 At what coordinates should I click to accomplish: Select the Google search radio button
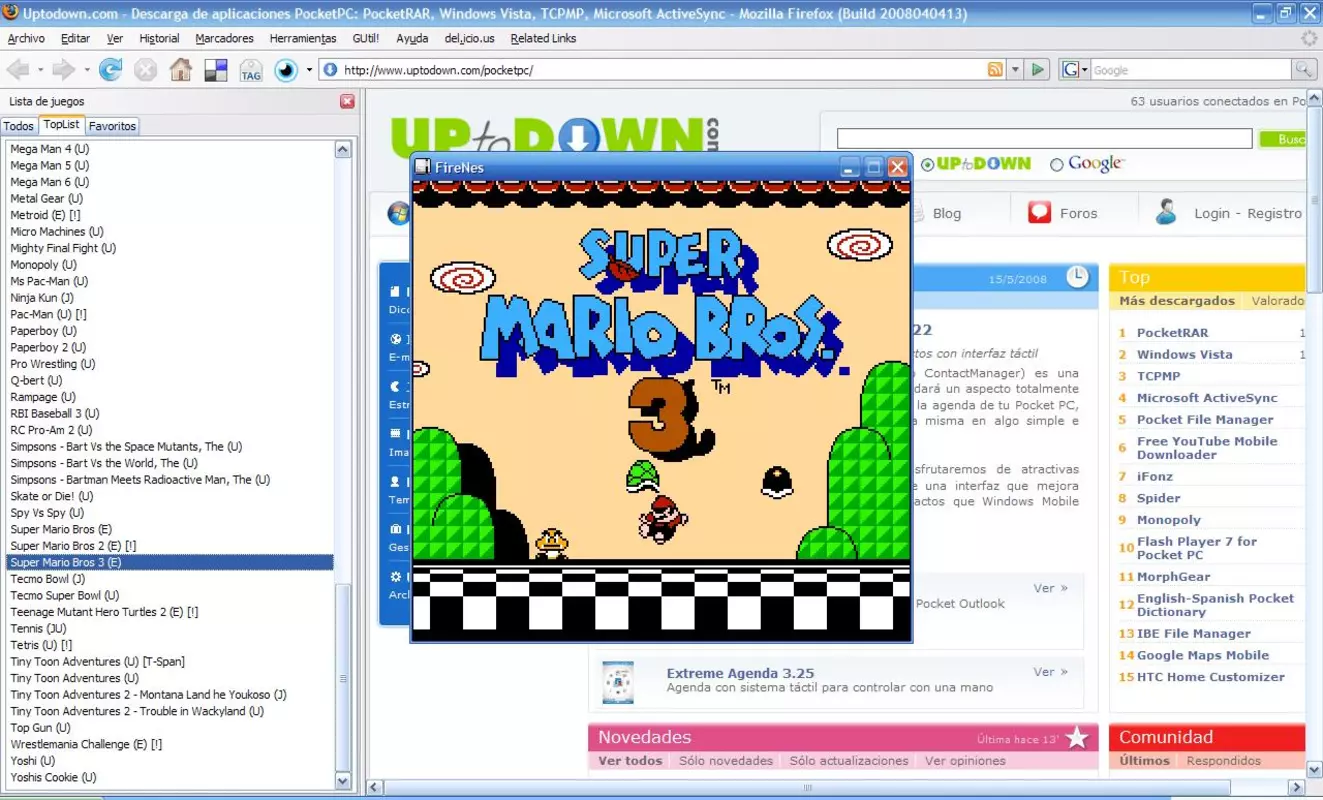[x=1056, y=164]
